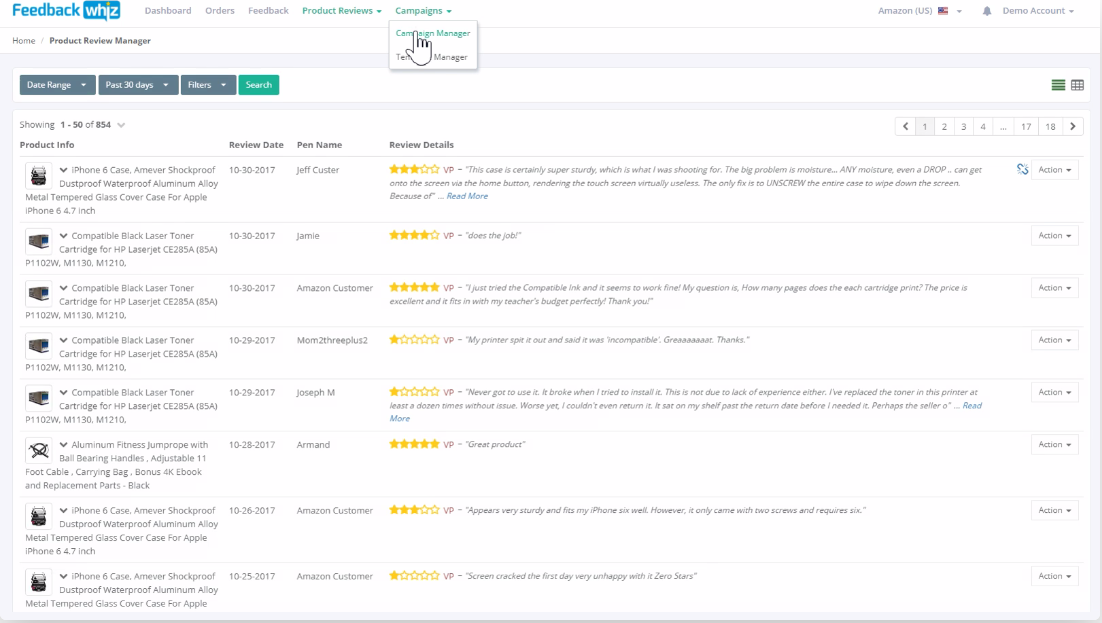This screenshot has height=623, width=1102.
Task: Open the iPhone 6 Case thumbnail for Jeff Custer's review
Action: 39,175
